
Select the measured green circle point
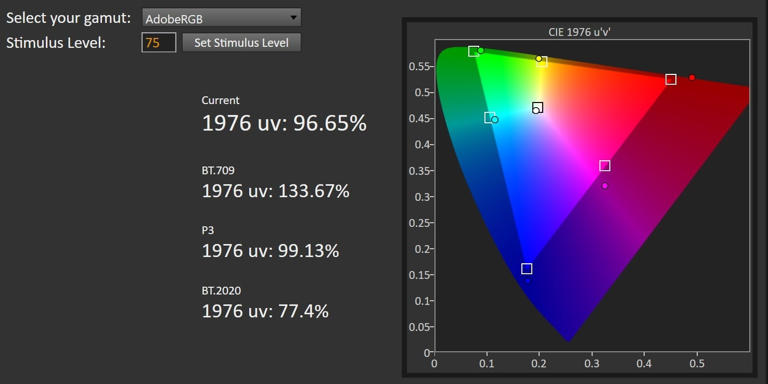(480, 50)
